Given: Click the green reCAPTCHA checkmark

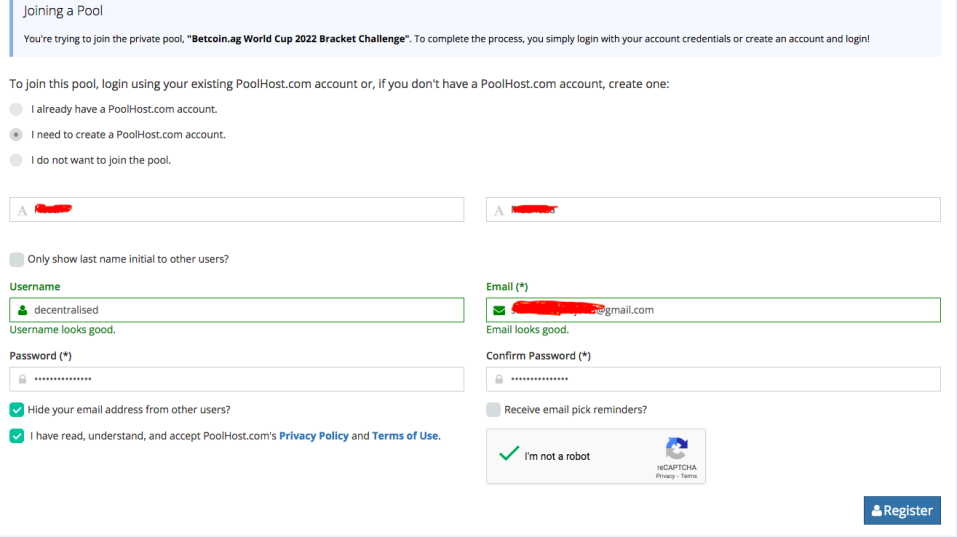Looking at the screenshot, I should 508,455.
